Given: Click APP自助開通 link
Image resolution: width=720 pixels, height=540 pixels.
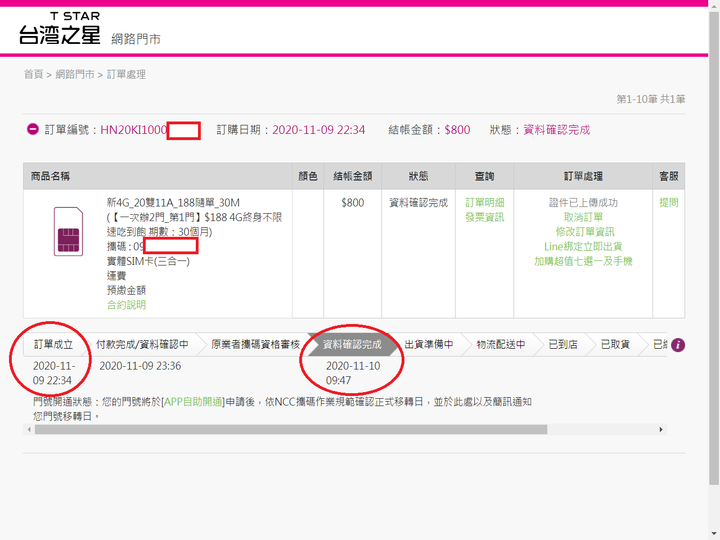Looking at the screenshot, I should [193, 402].
